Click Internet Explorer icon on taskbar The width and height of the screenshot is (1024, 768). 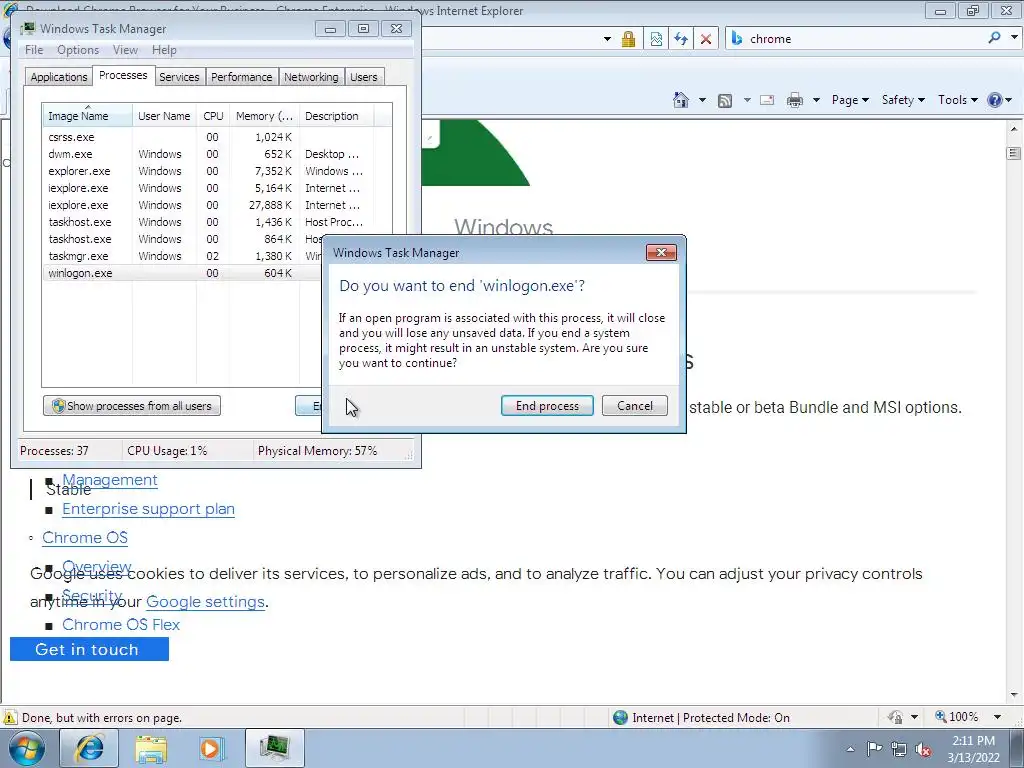(x=89, y=748)
